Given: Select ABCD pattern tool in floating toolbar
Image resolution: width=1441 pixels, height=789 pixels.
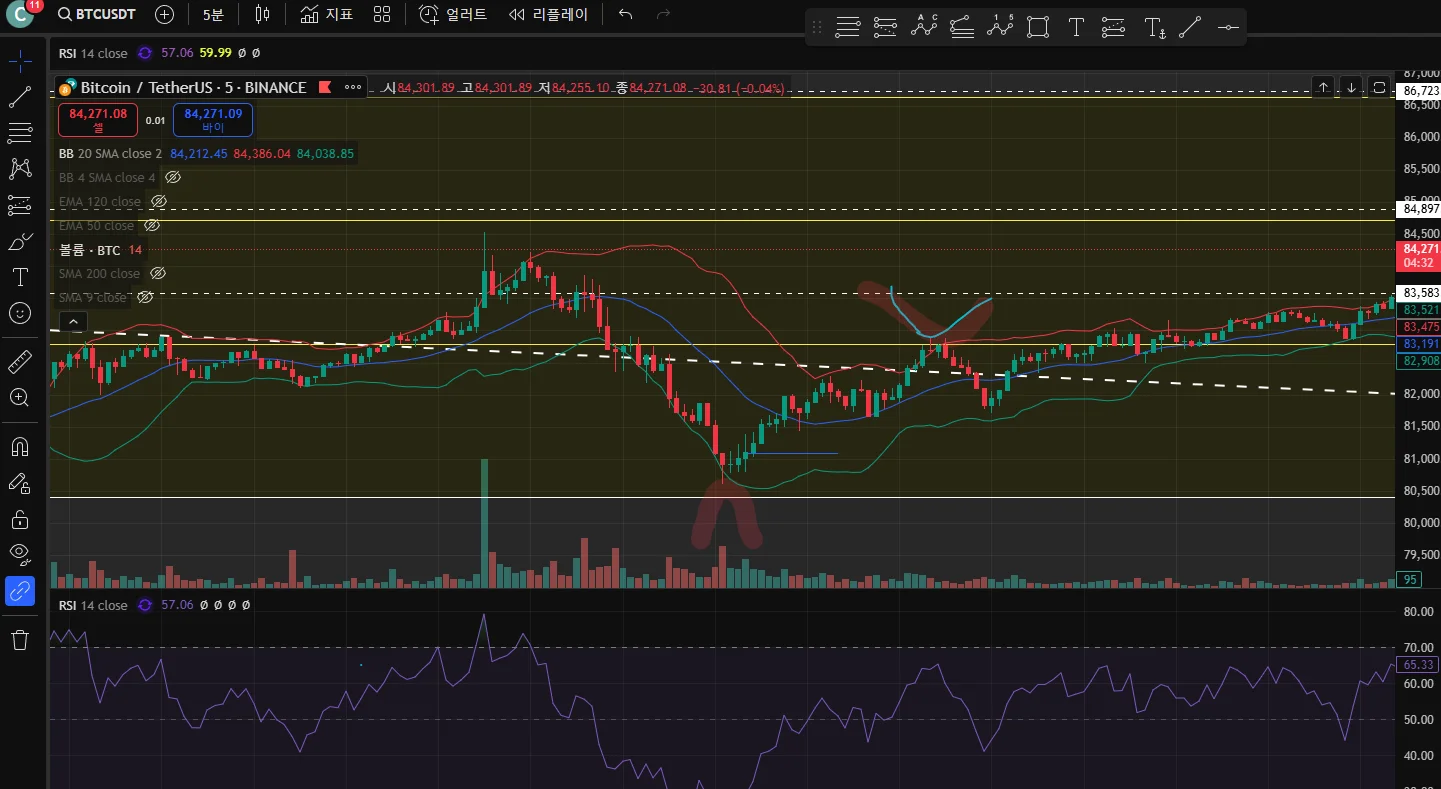Looking at the screenshot, I should point(924,28).
